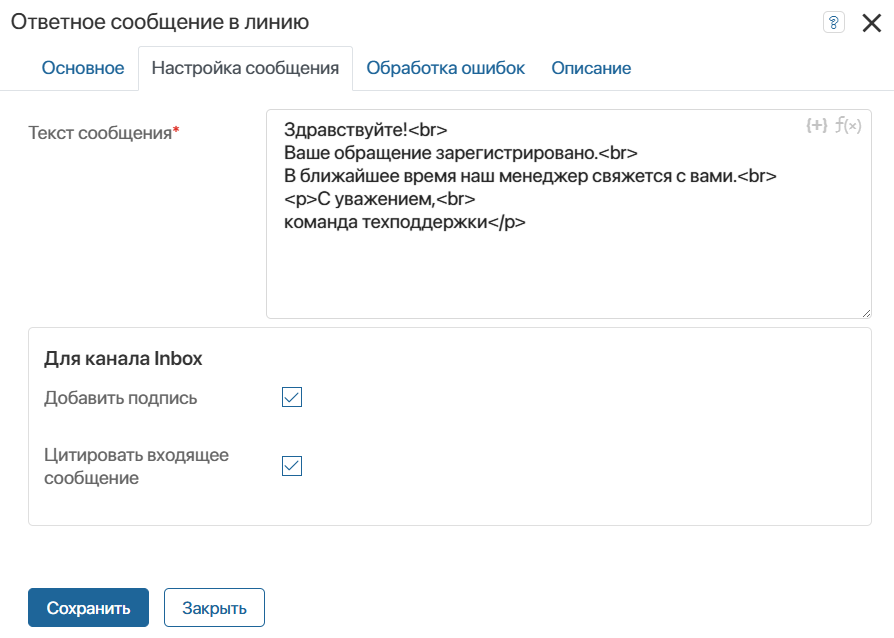
Task: Click the text 'Здравствуйте!<br>'
Action: (365, 130)
